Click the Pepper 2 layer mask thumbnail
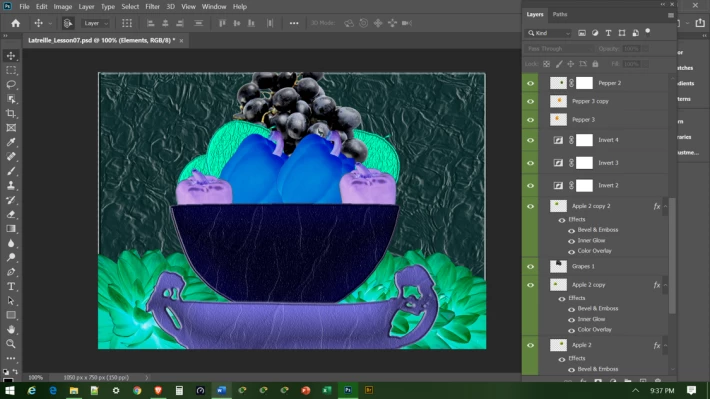This screenshot has width=710, height=399. tap(584, 83)
